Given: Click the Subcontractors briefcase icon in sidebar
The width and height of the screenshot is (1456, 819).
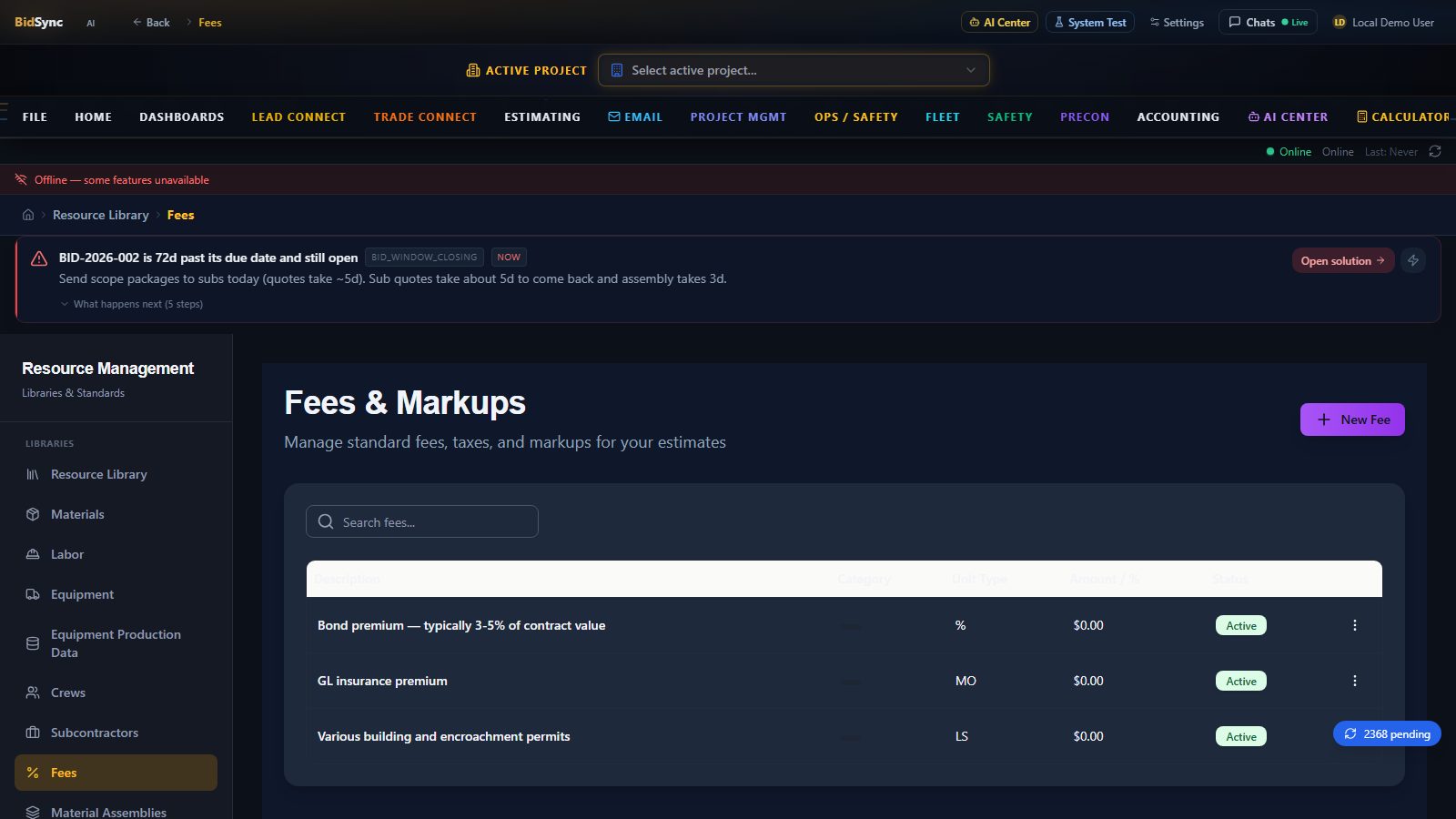Looking at the screenshot, I should point(33,733).
